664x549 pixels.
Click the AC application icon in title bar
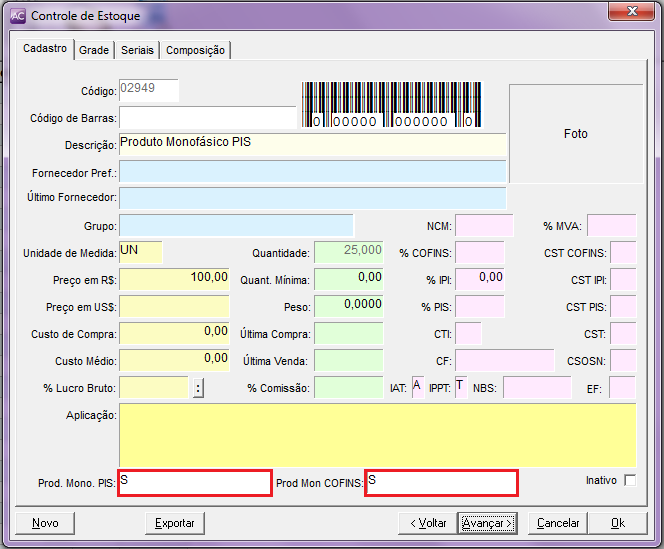(x=18, y=16)
